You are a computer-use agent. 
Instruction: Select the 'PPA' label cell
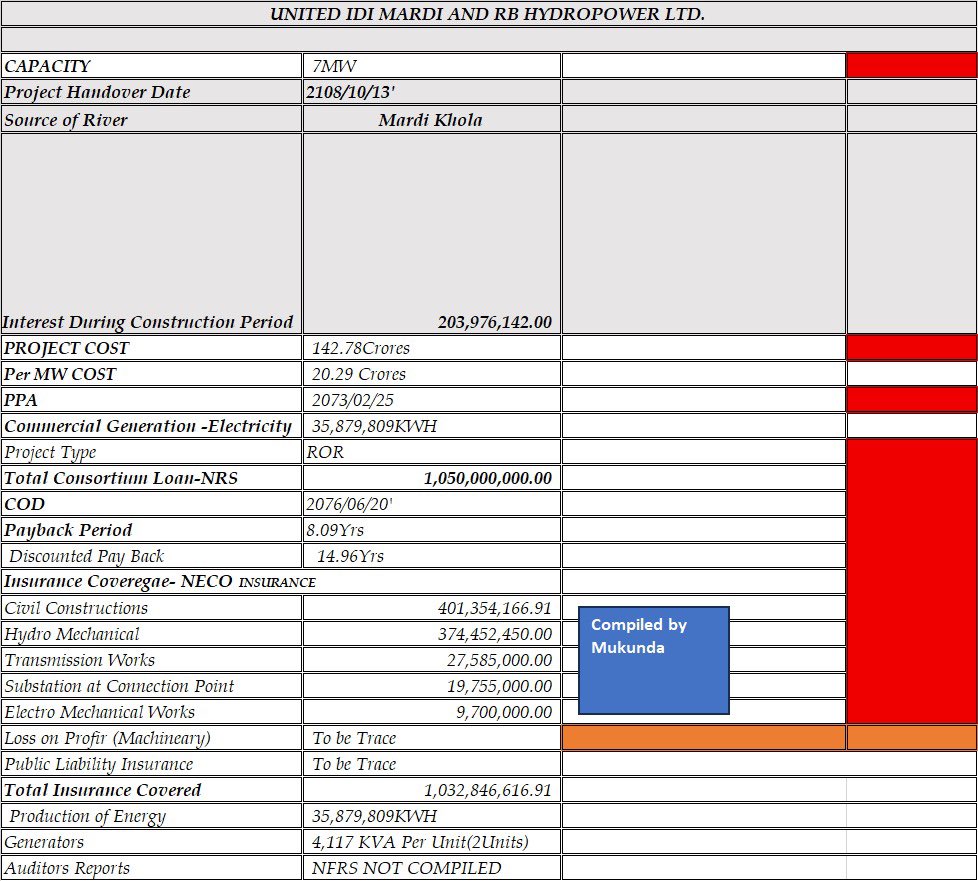tap(152, 400)
